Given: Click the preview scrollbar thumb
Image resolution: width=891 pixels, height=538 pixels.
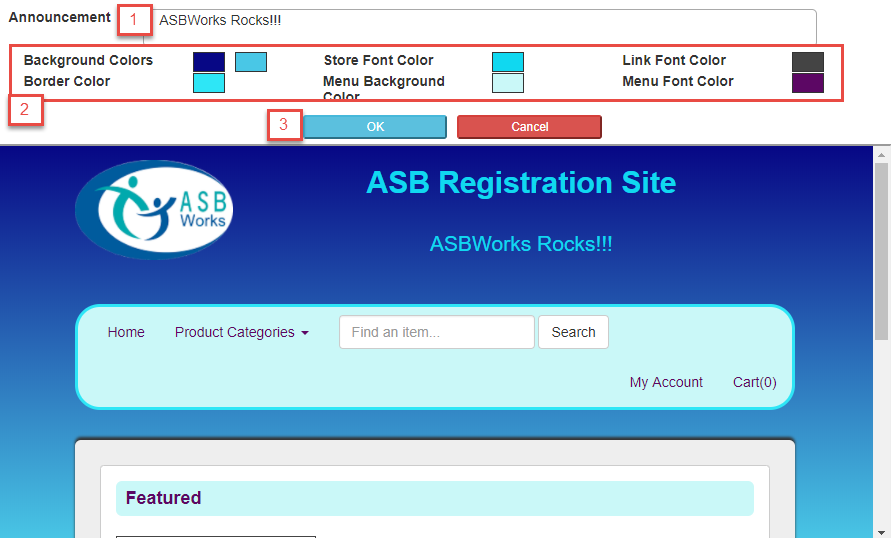Looking at the screenshot, I should pos(881,252).
